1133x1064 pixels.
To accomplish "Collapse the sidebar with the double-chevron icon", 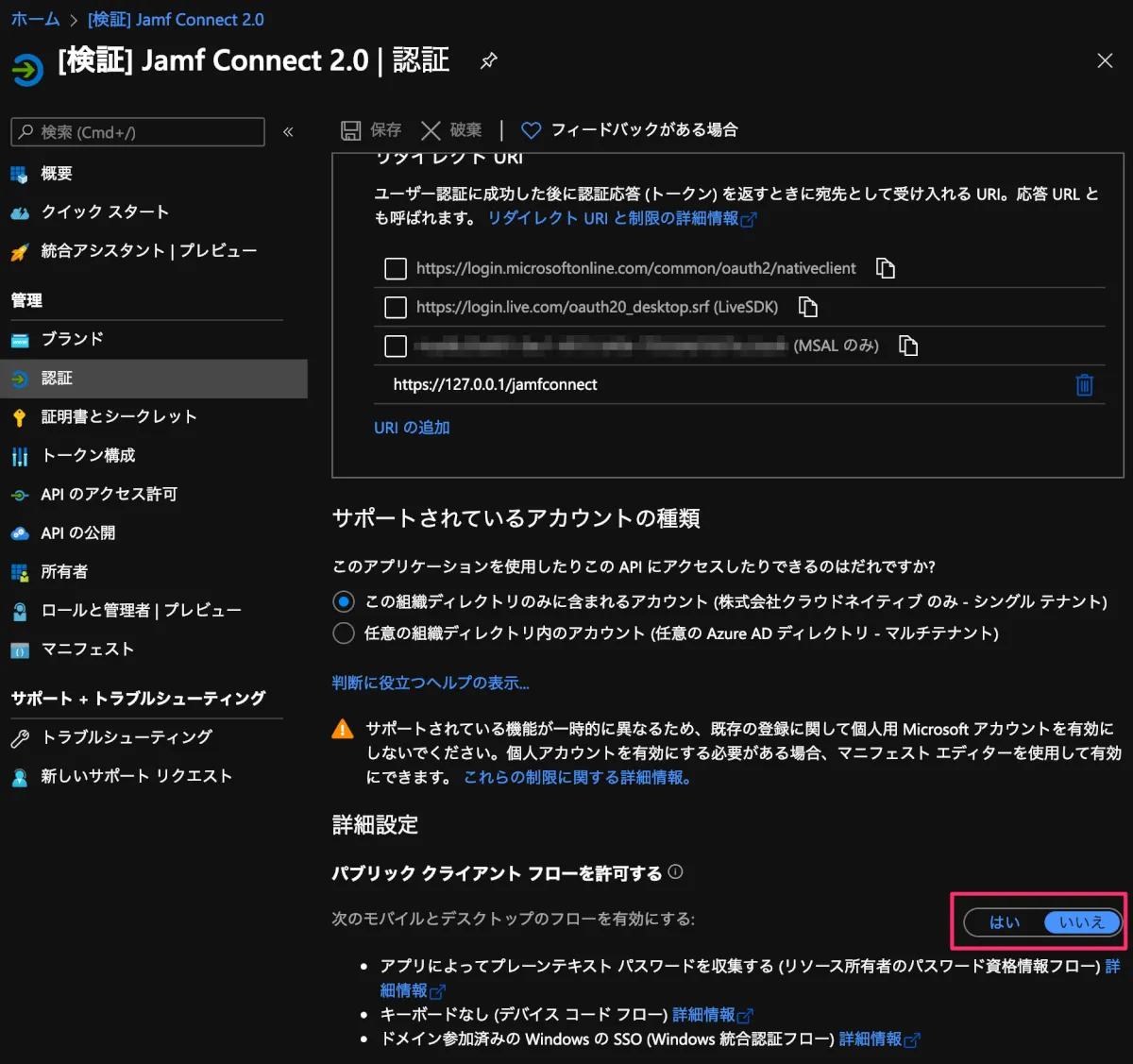I will click(x=288, y=132).
